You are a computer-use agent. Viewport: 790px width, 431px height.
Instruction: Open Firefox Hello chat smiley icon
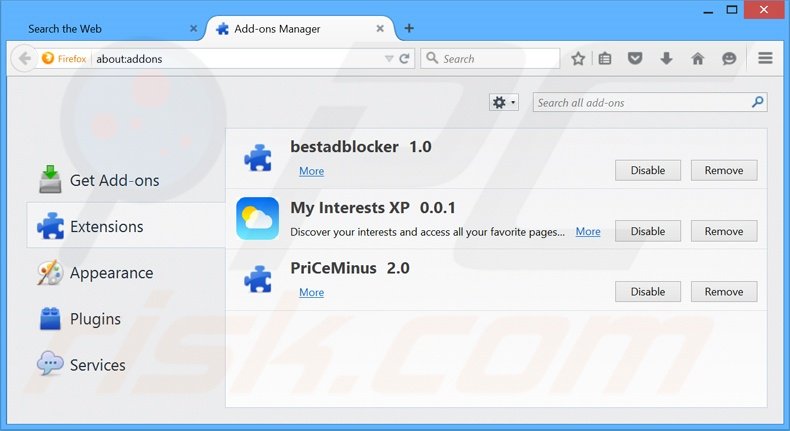(729, 59)
